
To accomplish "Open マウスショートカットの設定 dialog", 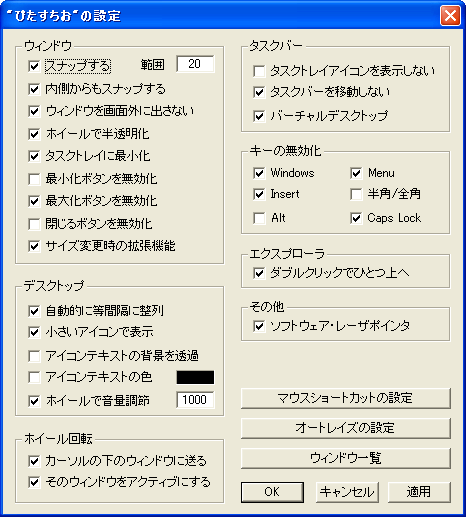I will pos(346,398).
